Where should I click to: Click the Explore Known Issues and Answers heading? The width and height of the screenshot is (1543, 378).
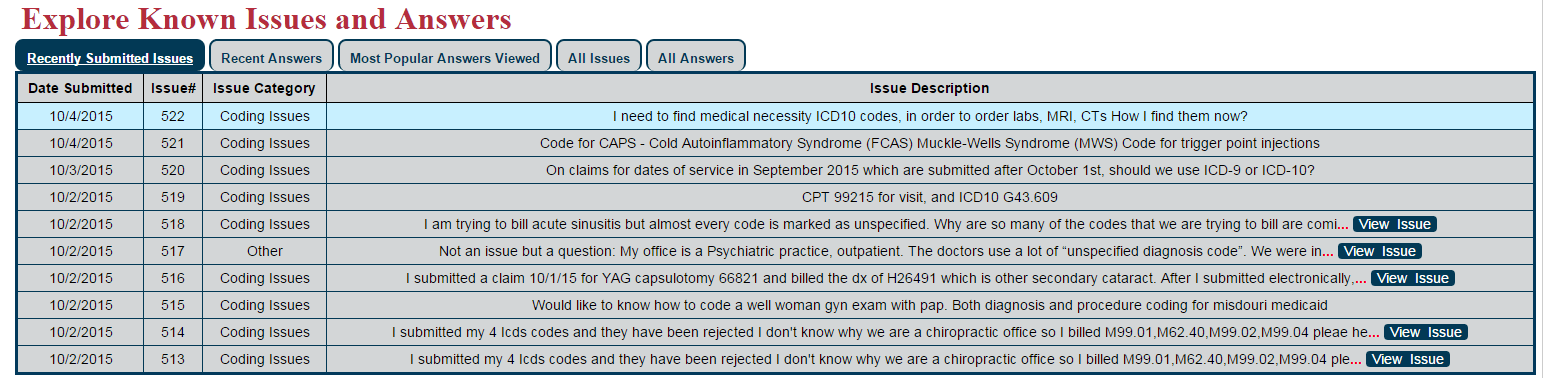click(266, 18)
